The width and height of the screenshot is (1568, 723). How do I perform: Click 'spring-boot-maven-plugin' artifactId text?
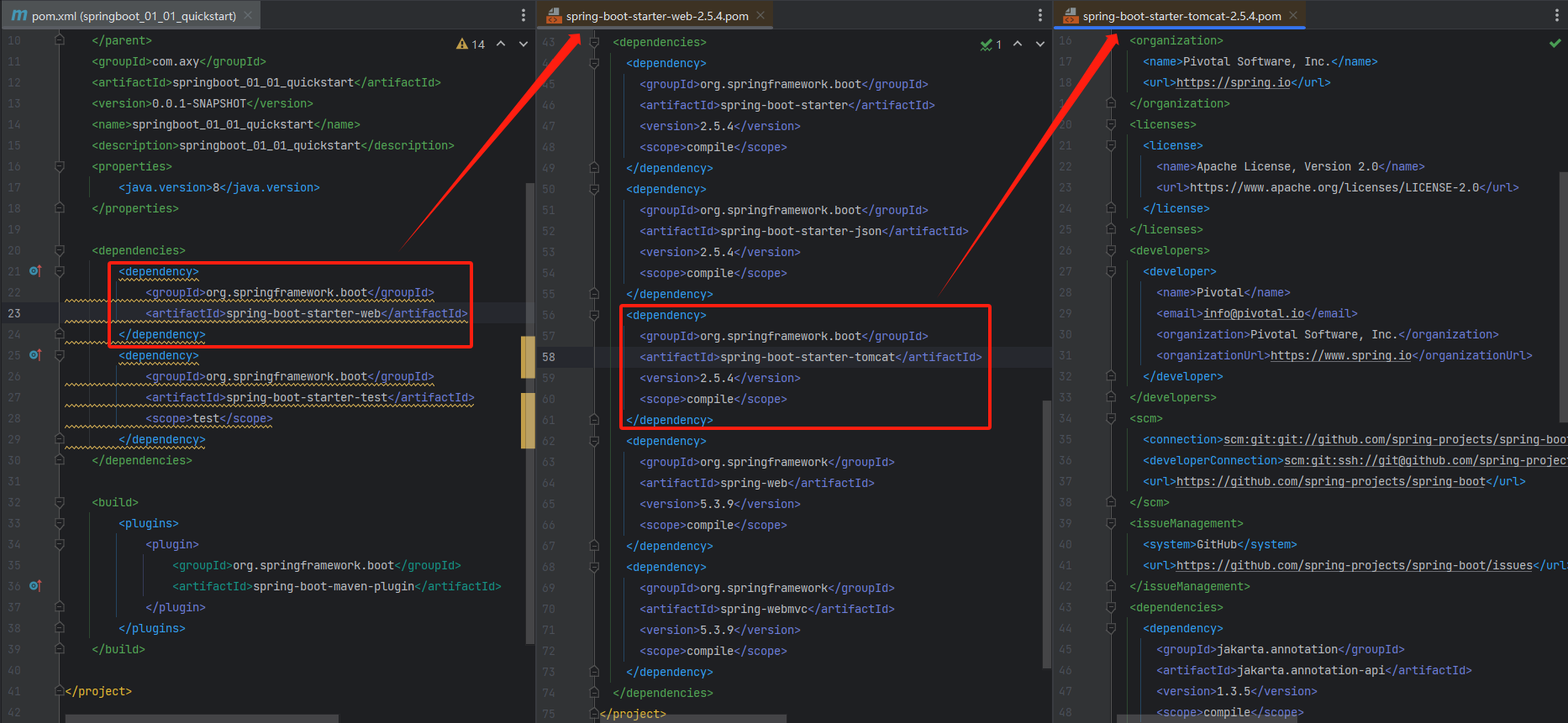click(x=334, y=586)
